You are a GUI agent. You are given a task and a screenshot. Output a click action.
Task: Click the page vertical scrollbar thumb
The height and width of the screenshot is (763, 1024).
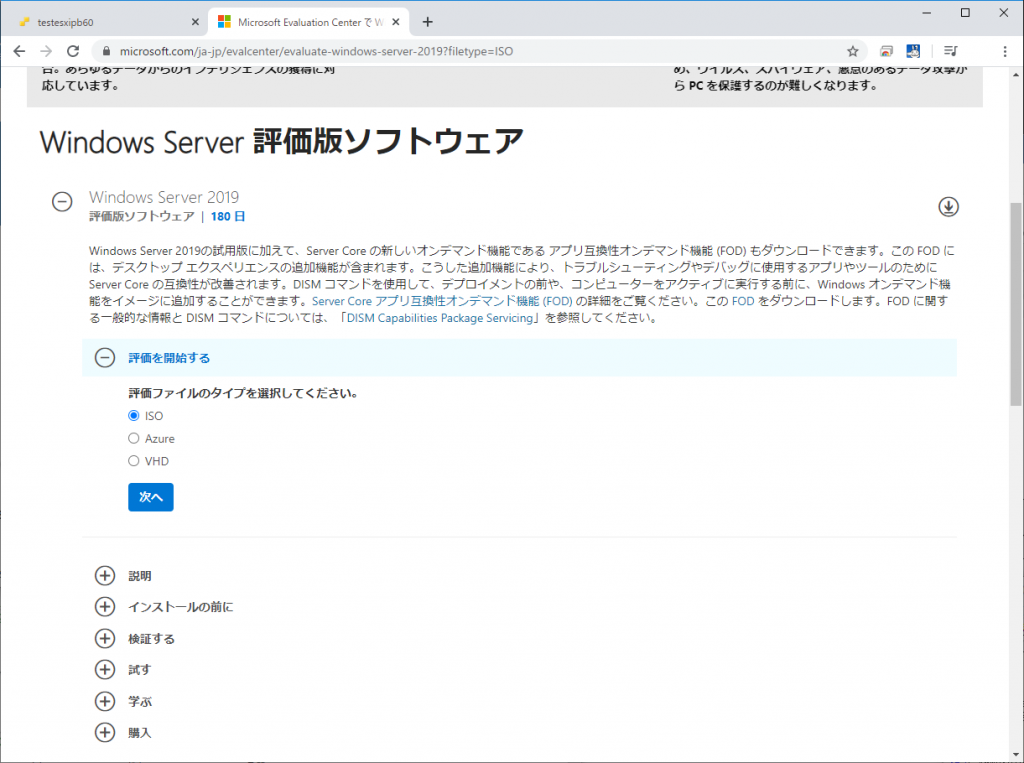click(1016, 304)
